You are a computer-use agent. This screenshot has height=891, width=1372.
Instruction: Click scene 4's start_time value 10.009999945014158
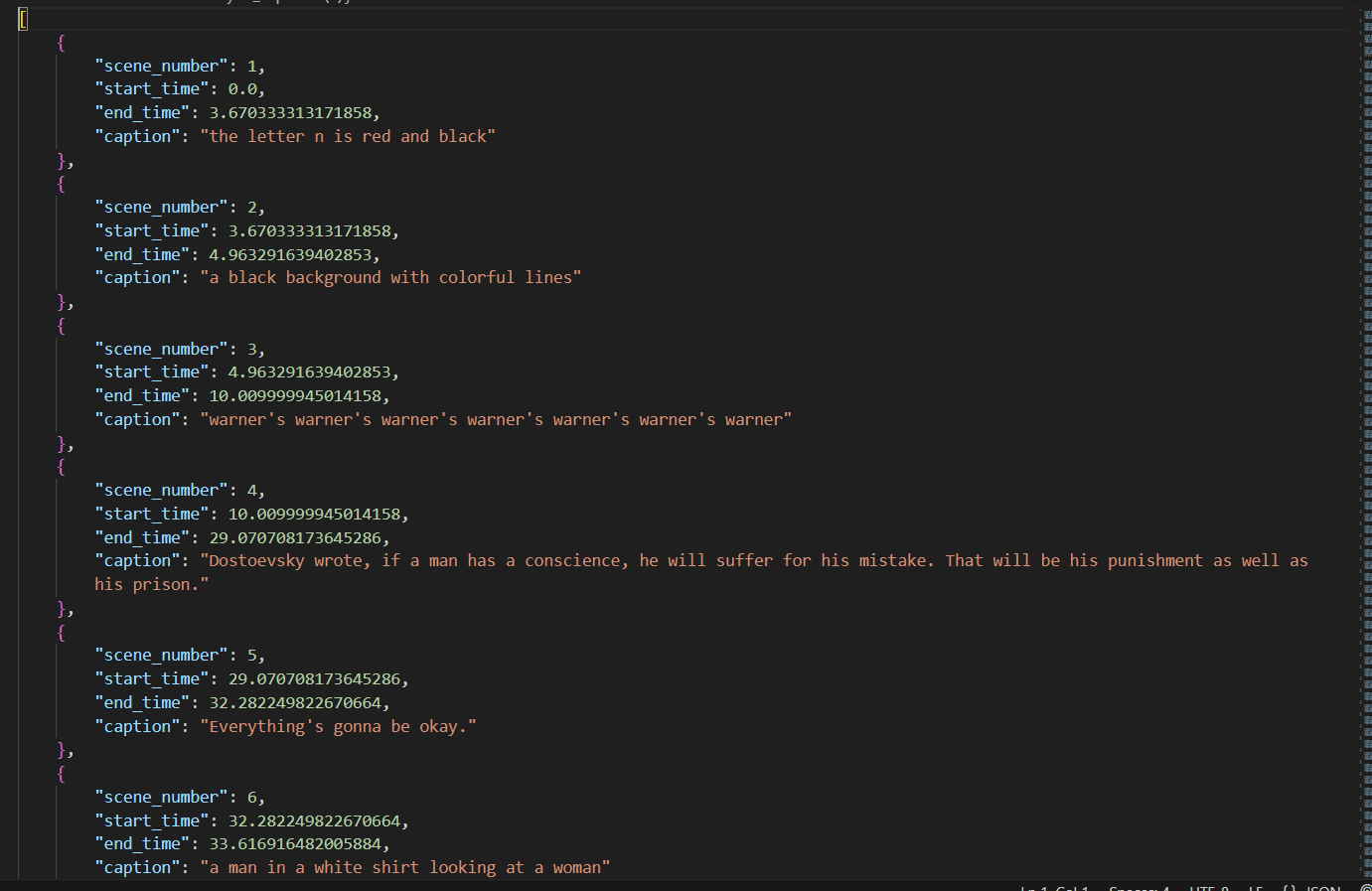click(x=315, y=514)
